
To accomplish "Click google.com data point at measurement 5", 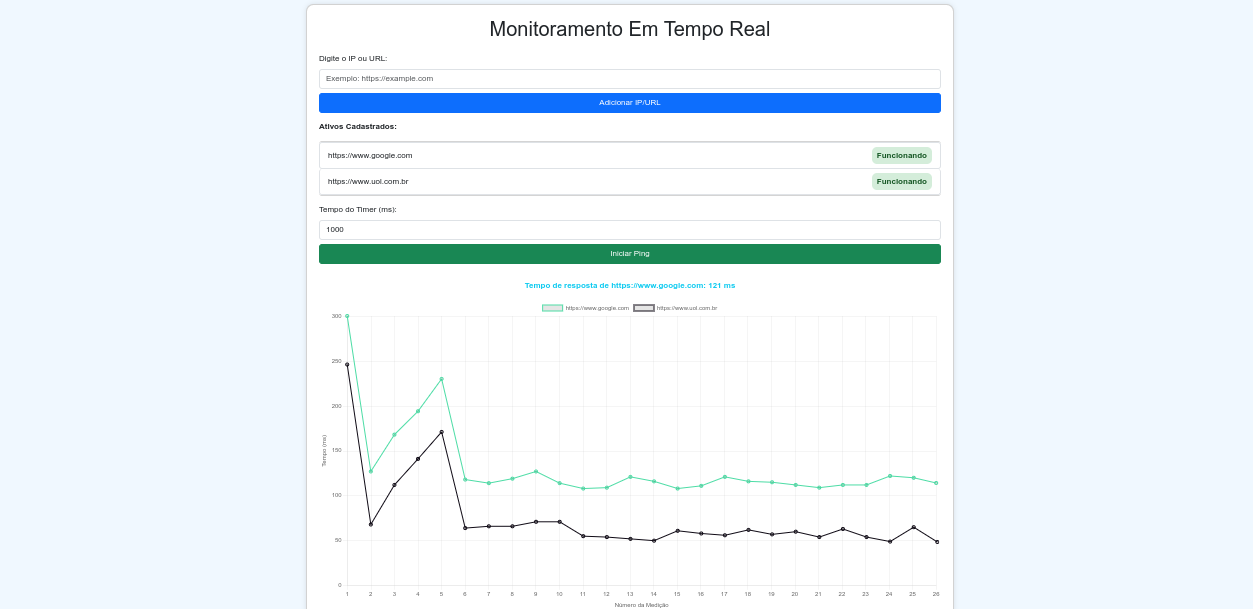I will pyautogui.click(x=441, y=379).
